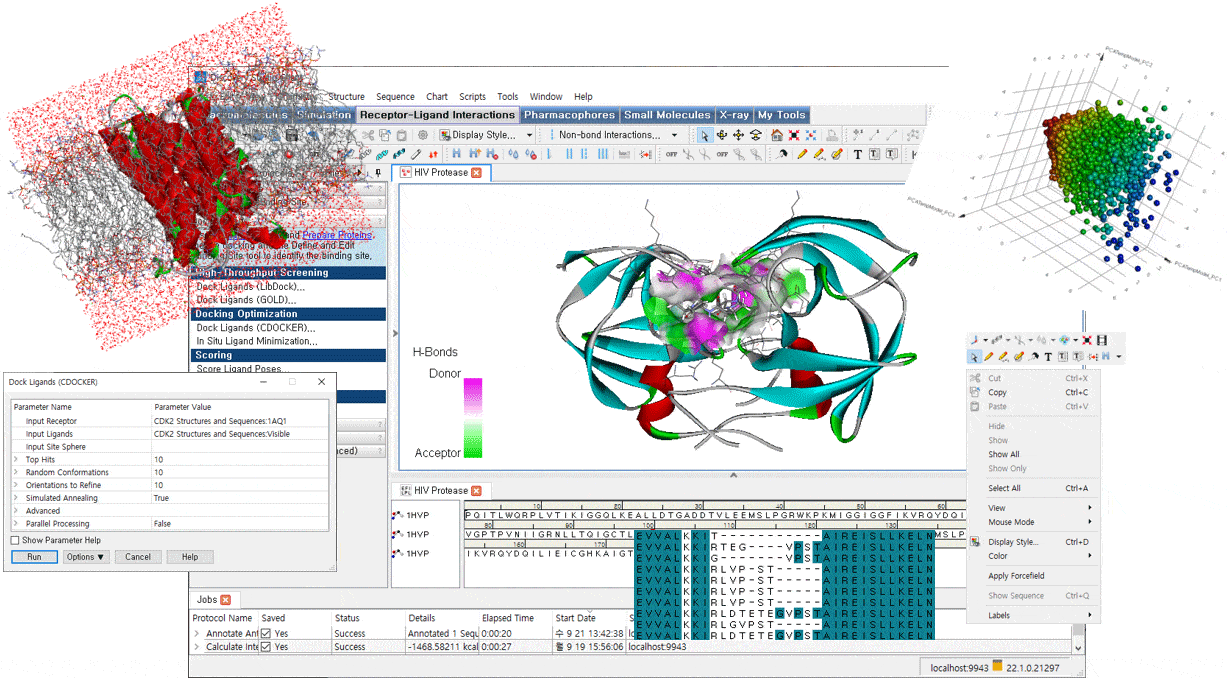
Task: Click the eraser tool in main toolbar
Action: click(837, 154)
